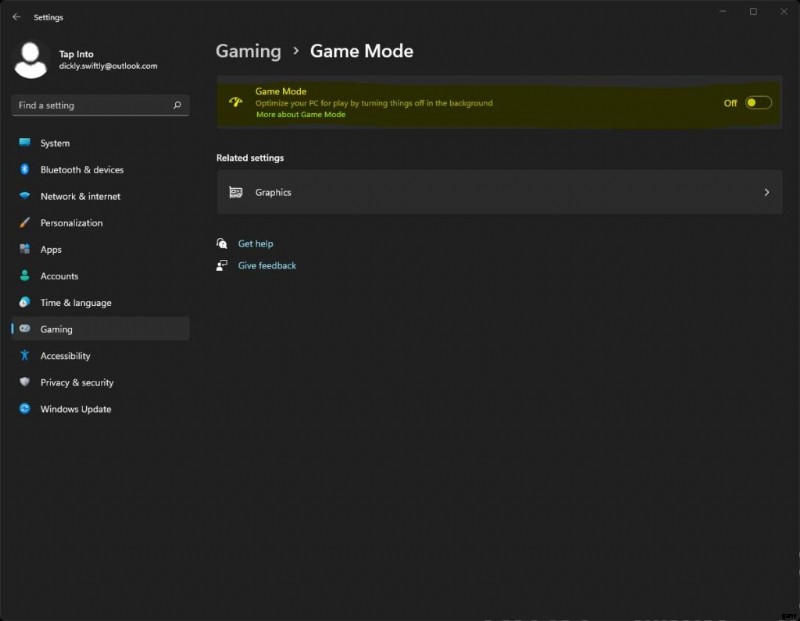
Task: Click the Accessibility figure icon
Action: click(x=24, y=355)
